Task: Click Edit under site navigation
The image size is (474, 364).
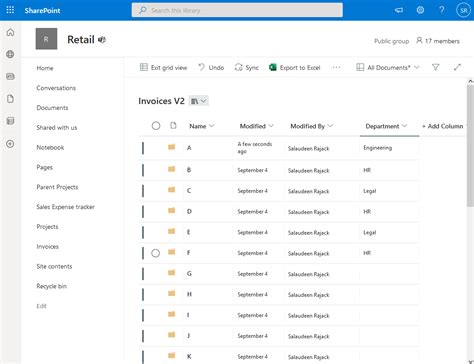Action: 42,306
